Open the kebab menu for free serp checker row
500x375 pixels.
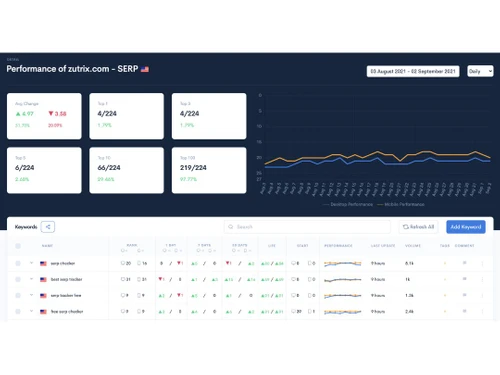click(x=482, y=311)
